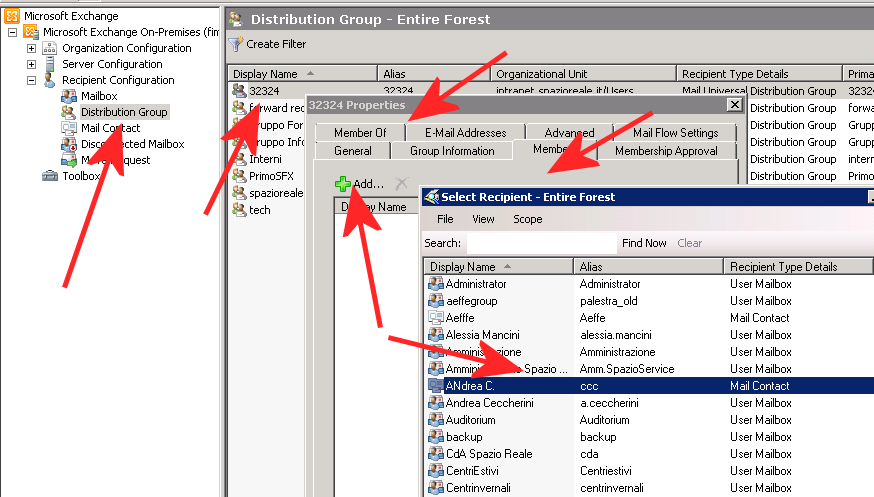Click the Alessia Mancini mailbox icon

(x=435, y=335)
